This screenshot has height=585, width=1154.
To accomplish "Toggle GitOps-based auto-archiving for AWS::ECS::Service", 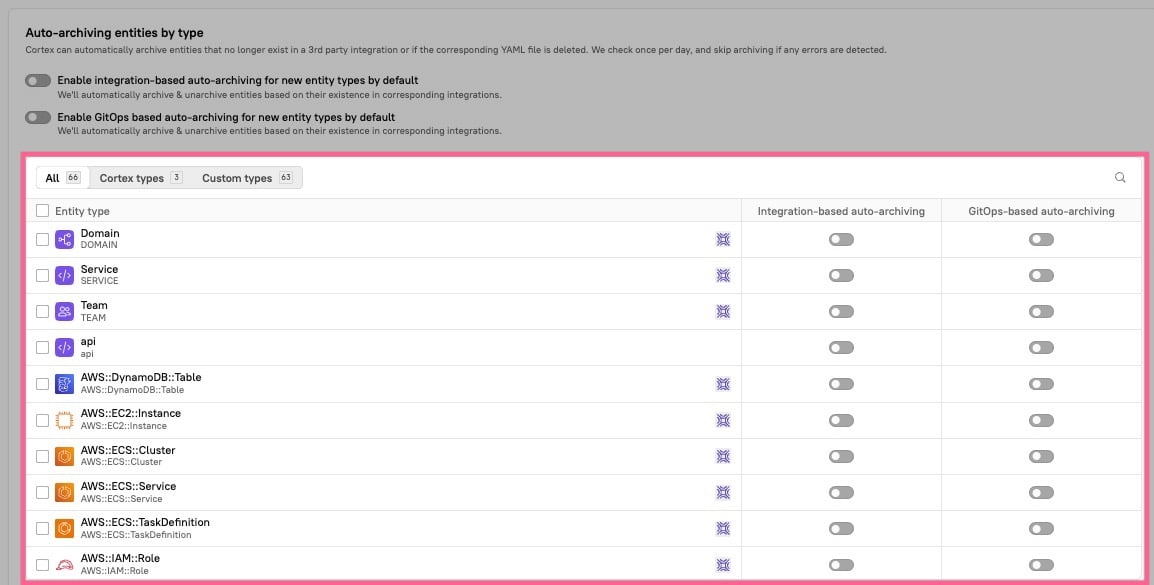I will coord(1041,492).
